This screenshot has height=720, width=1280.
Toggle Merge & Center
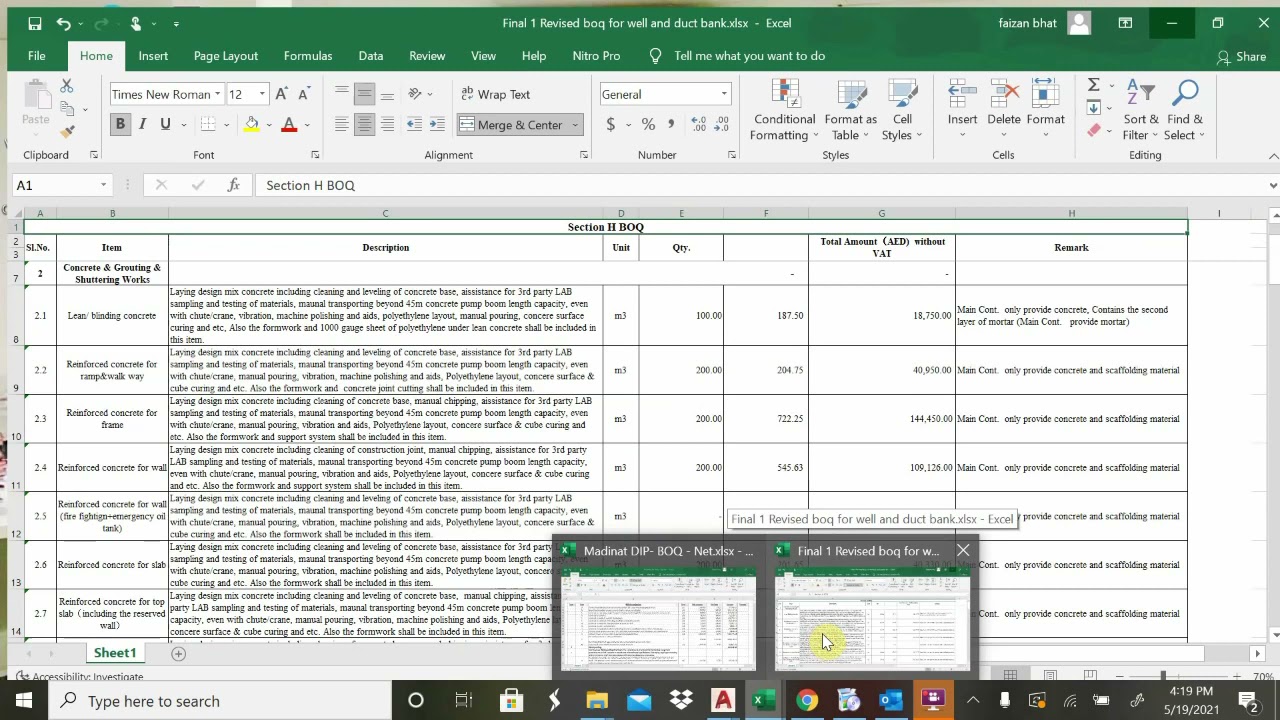pos(512,125)
